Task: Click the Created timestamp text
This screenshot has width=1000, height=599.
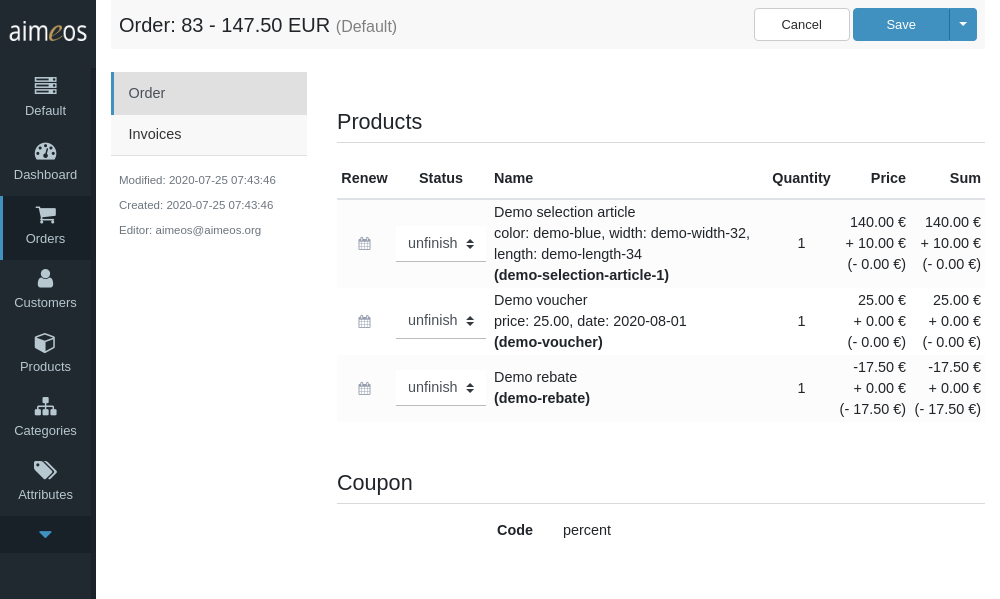Action: click(196, 205)
